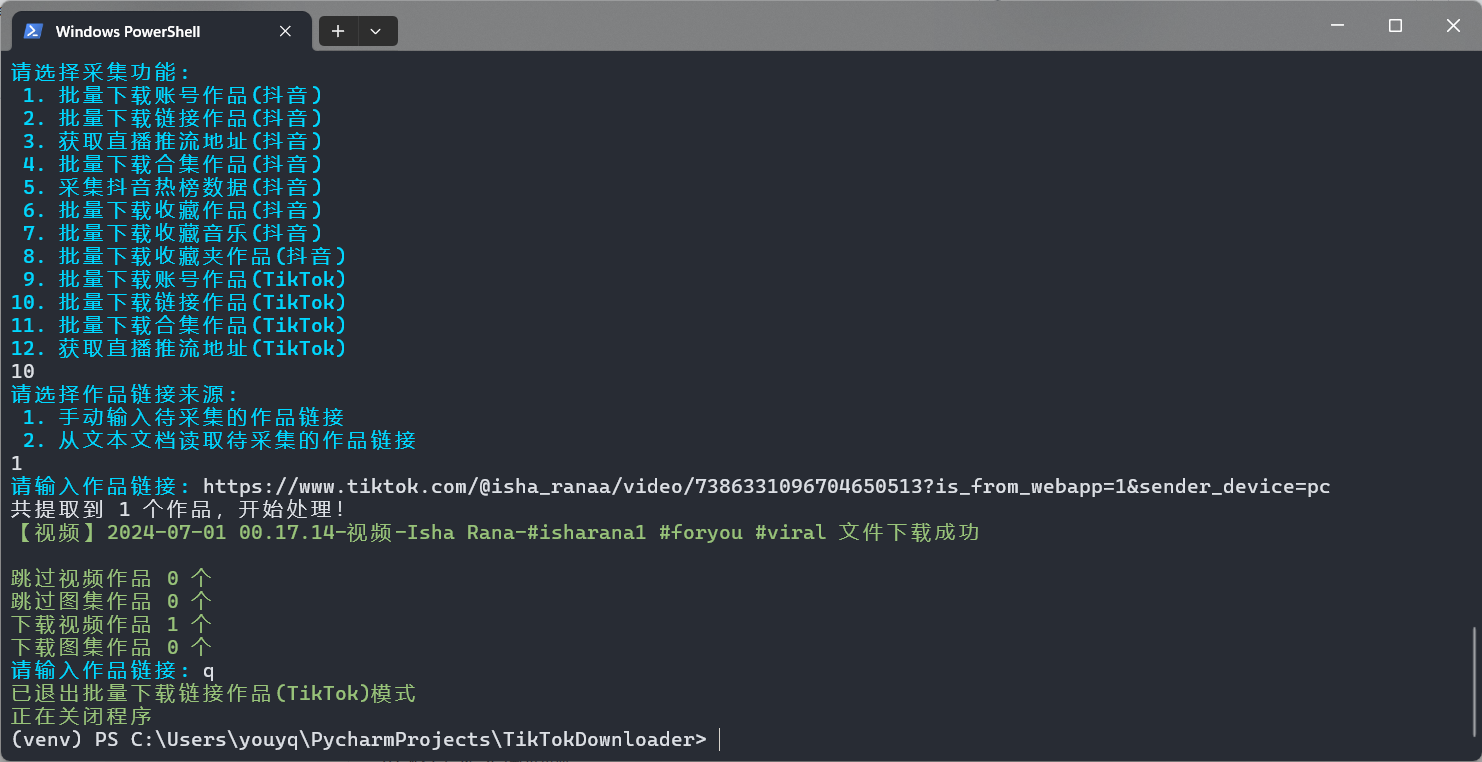Click line 2. 批量下载链接作品(抖音)
Screen dimensions: 1482x762
(172, 118)
